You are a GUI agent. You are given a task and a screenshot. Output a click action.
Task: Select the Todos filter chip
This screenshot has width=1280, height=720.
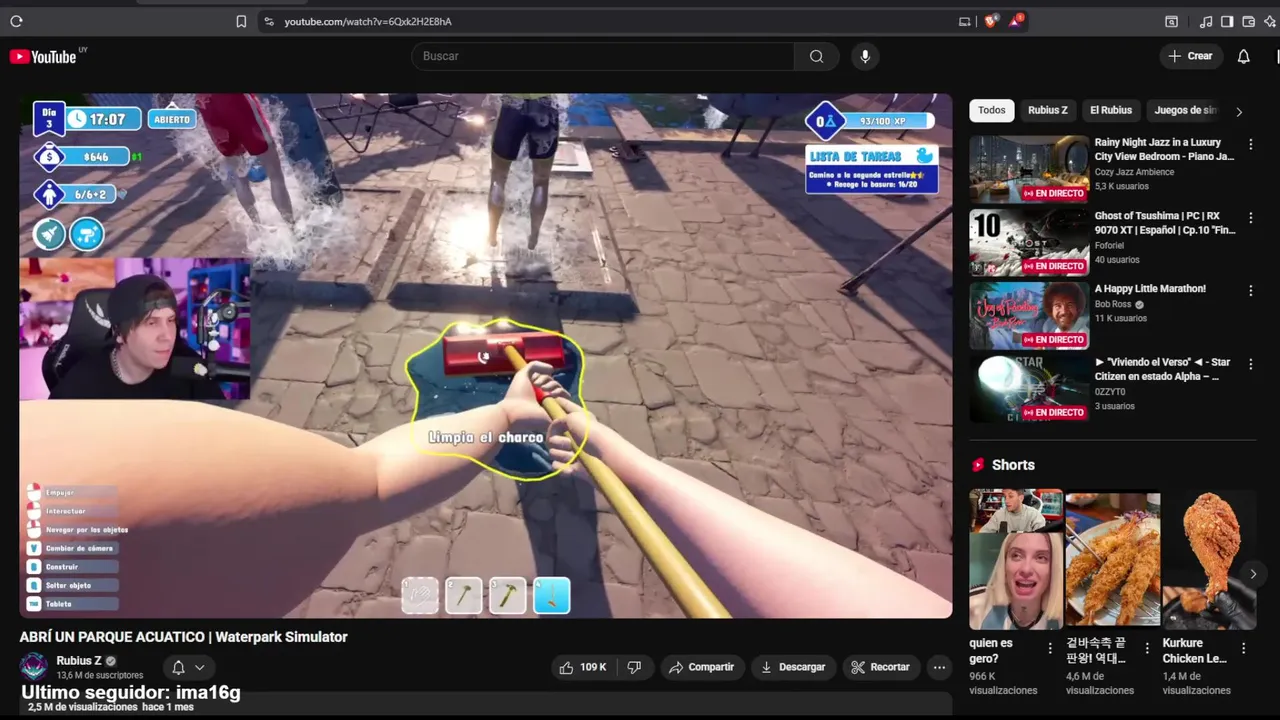coord(992,110)
